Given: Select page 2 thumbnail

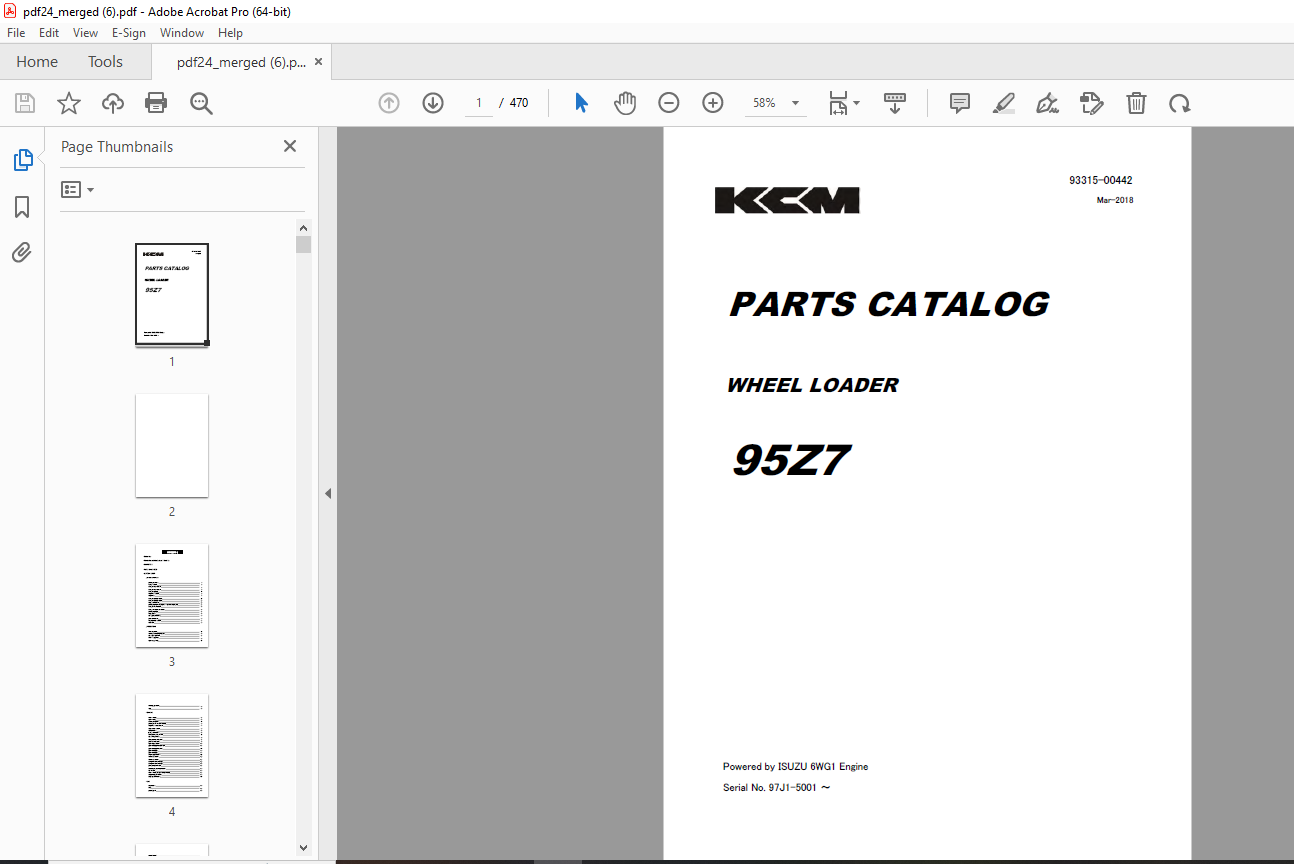Looking at the screenshot, I should [172, 445].
